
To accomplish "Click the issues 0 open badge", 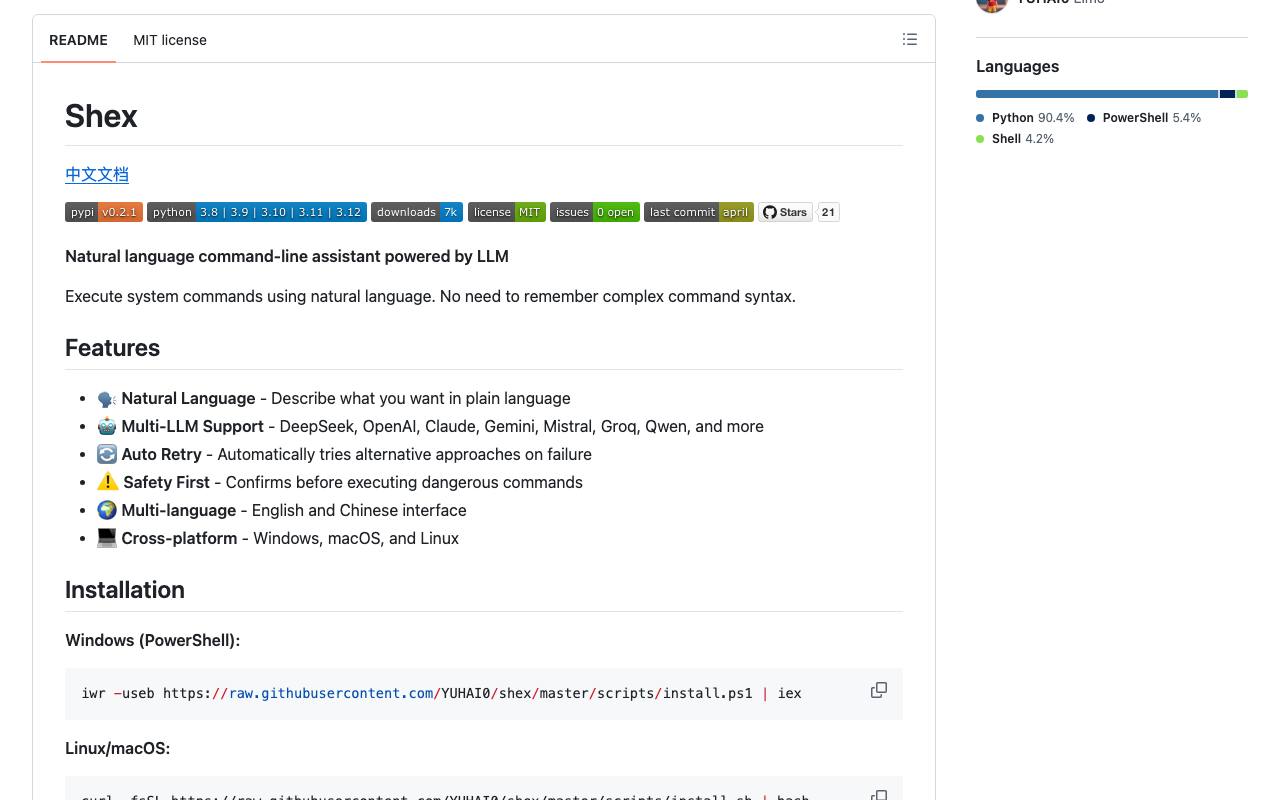I will click(595, 212).
